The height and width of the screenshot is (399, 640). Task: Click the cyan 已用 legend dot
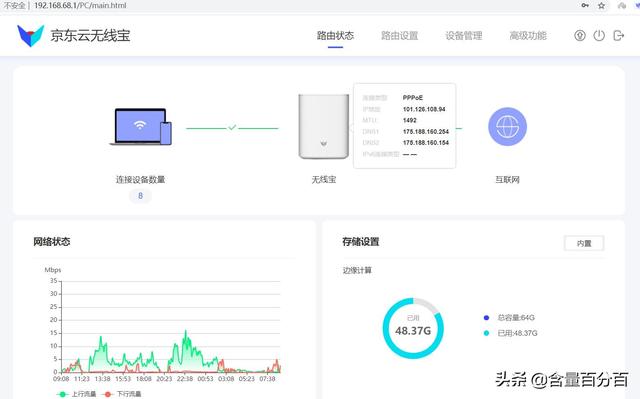pos(486,333)
